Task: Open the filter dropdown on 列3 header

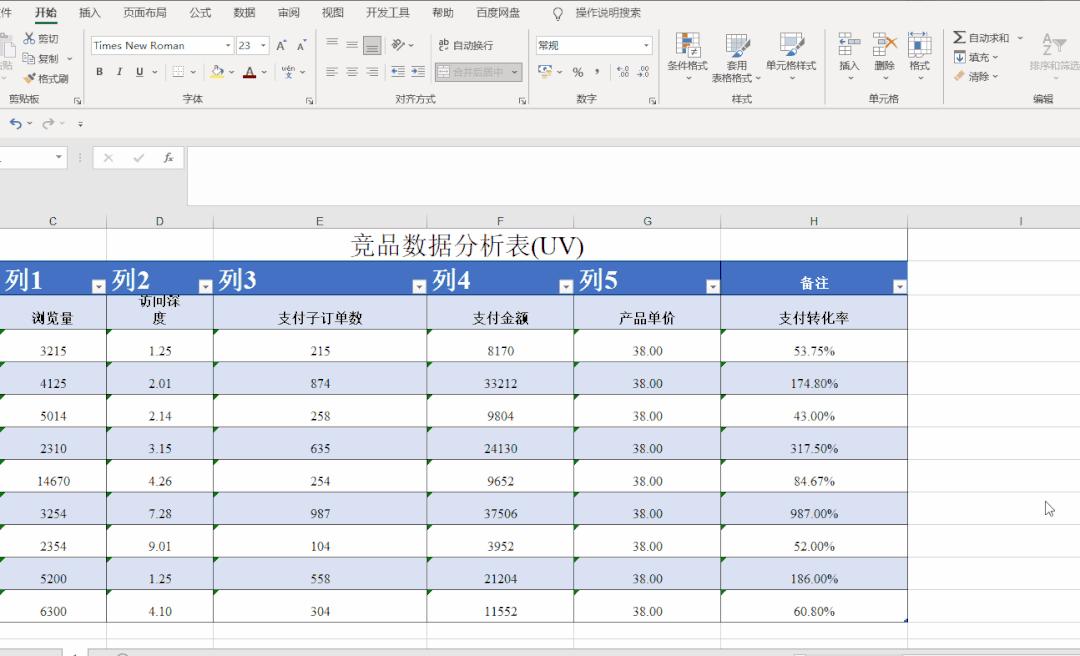Action: [x=420, y=285]
